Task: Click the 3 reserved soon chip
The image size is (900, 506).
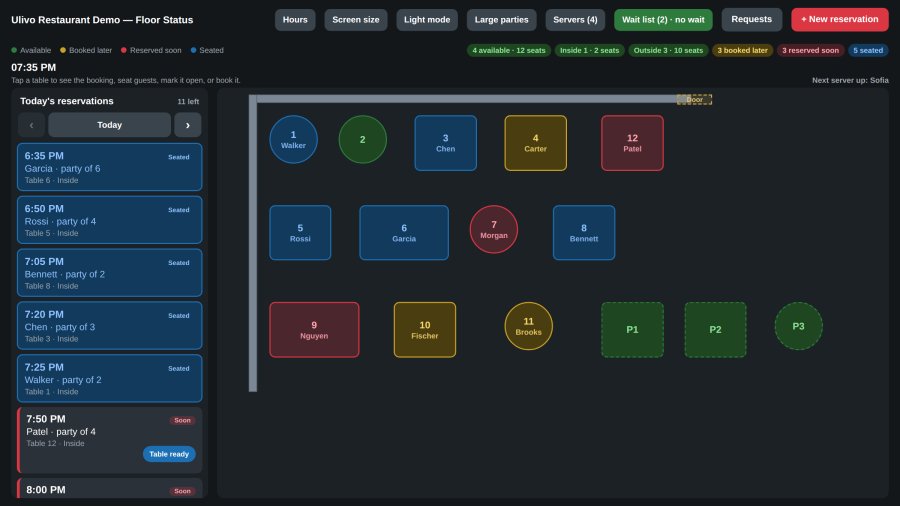Action: pos(810,50)
